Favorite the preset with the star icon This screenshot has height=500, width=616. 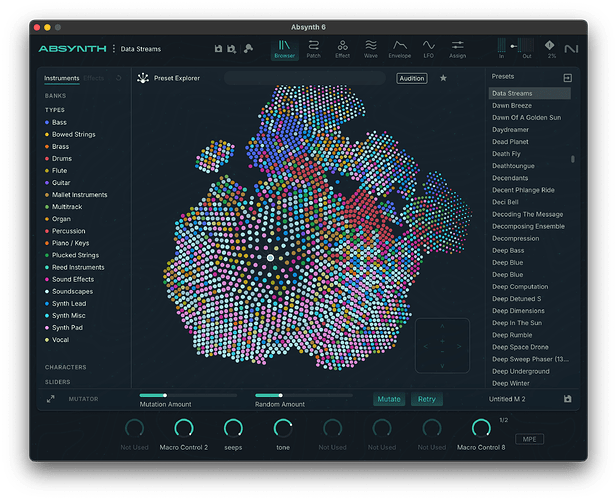443,78
